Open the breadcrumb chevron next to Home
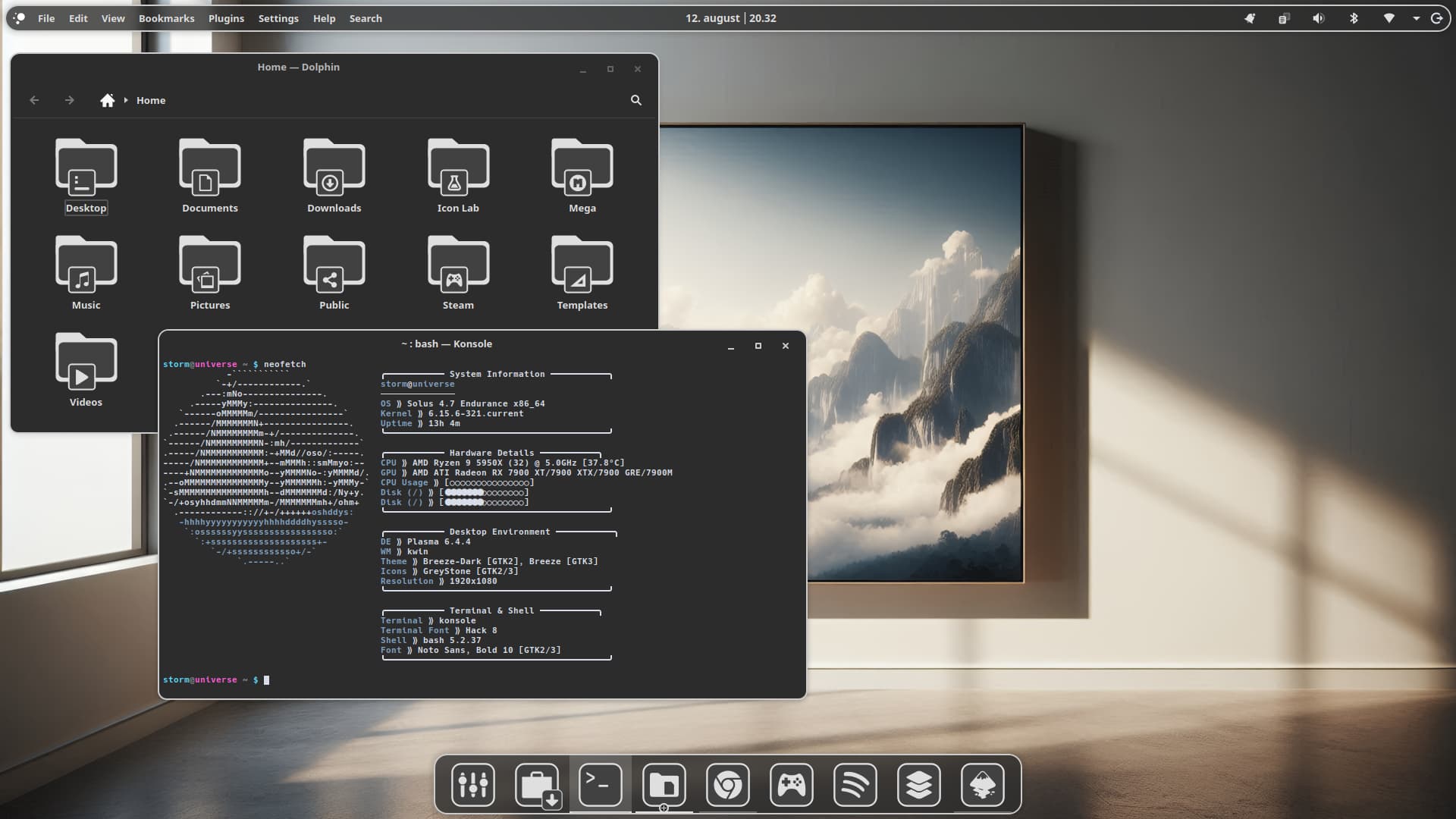The image size is (1456, 819). 124,99
